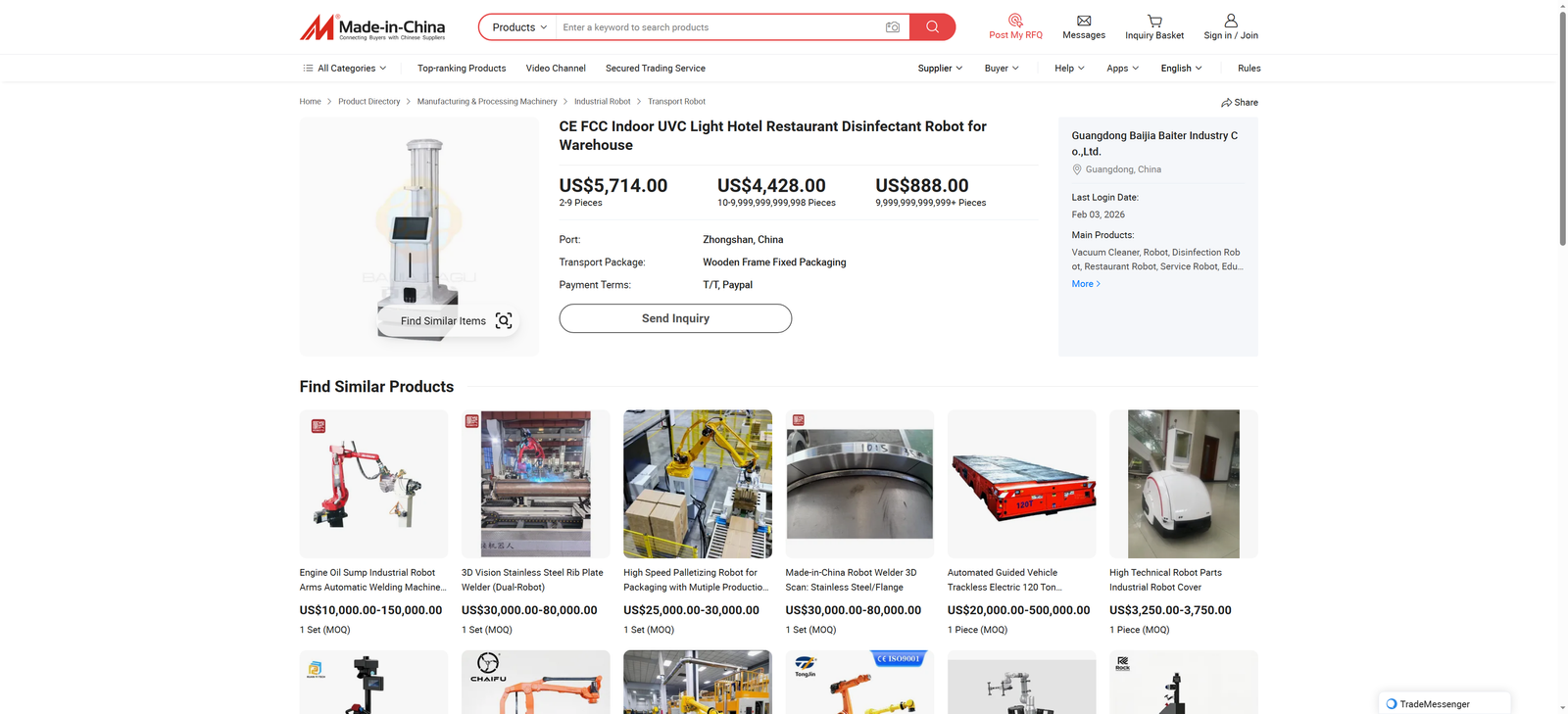Expand the All Categories menu

(345, 69)
